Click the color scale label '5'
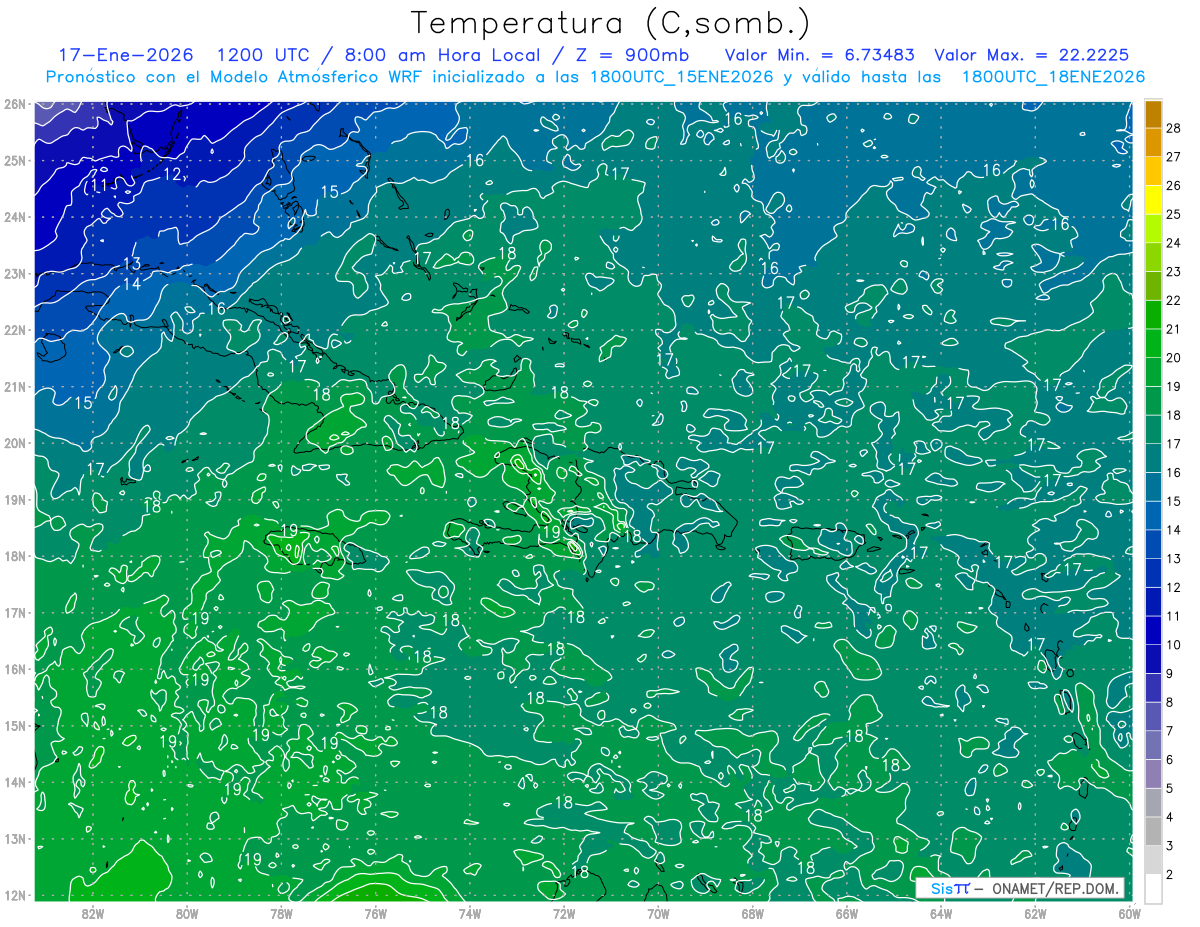Screen dimensions: 1200x927 click(1170, 788)
